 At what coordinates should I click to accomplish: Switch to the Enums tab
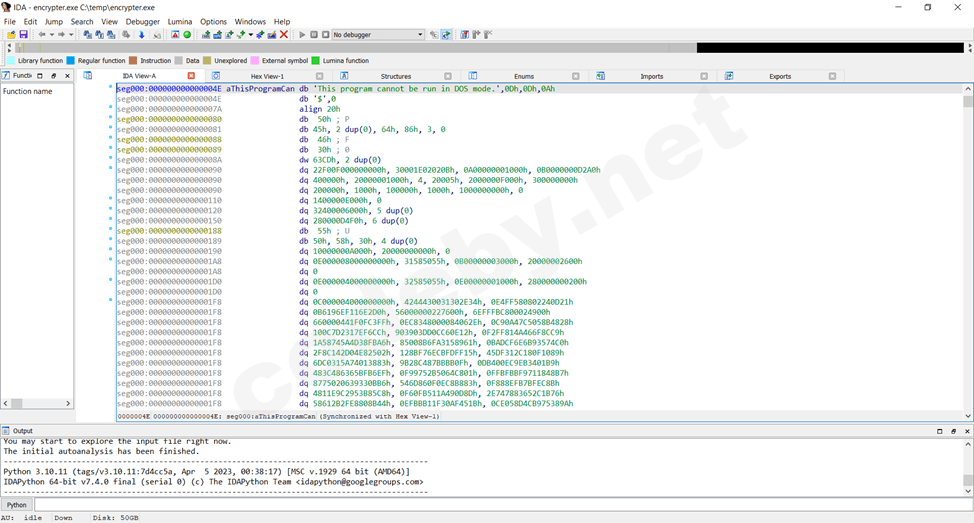click(x=524, y=76)
